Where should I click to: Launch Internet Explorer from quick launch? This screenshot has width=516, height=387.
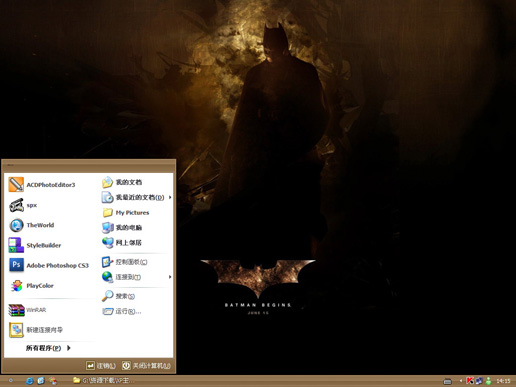[29, 380]
